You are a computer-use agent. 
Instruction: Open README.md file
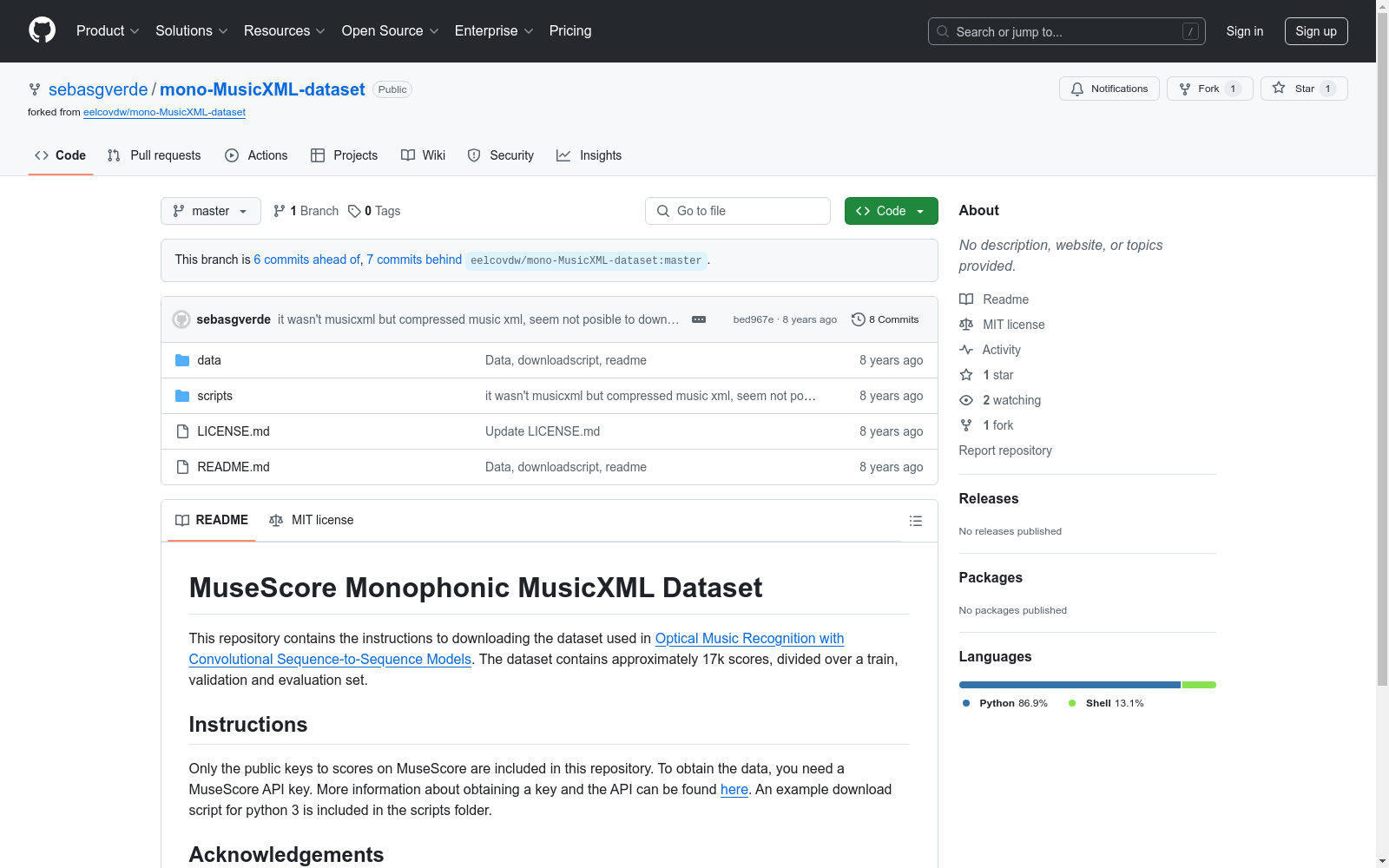[x=234, y=467]
